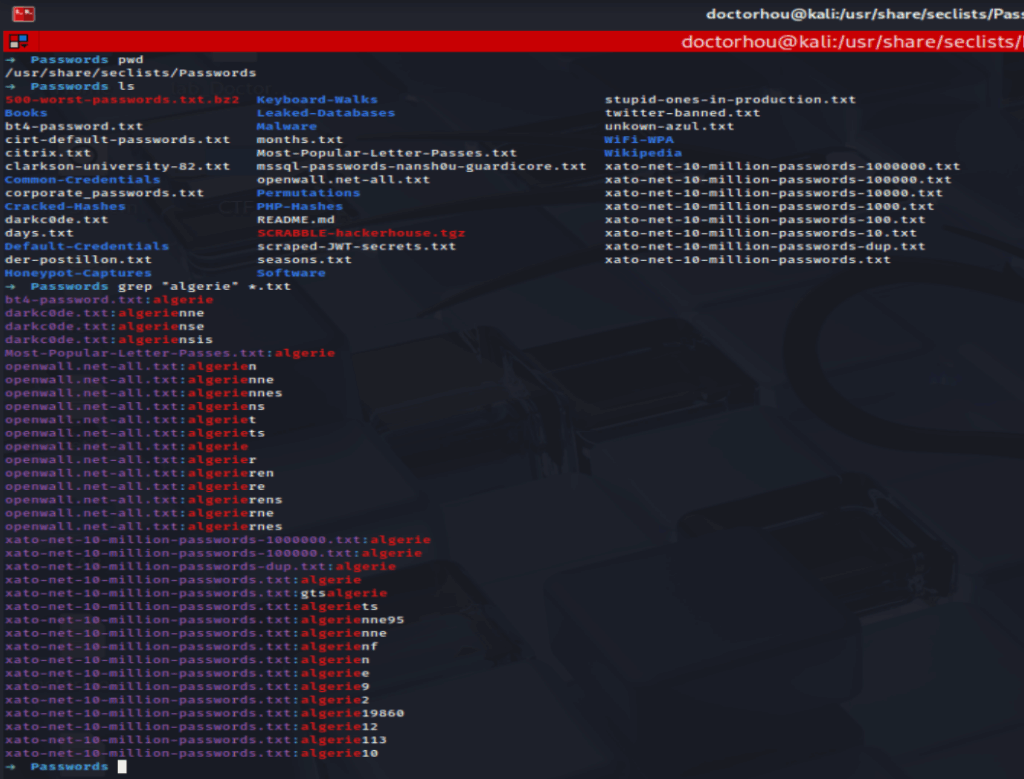
Task: Click cirt-default-passwords.txt file name
Action: [x=118, y=140]
